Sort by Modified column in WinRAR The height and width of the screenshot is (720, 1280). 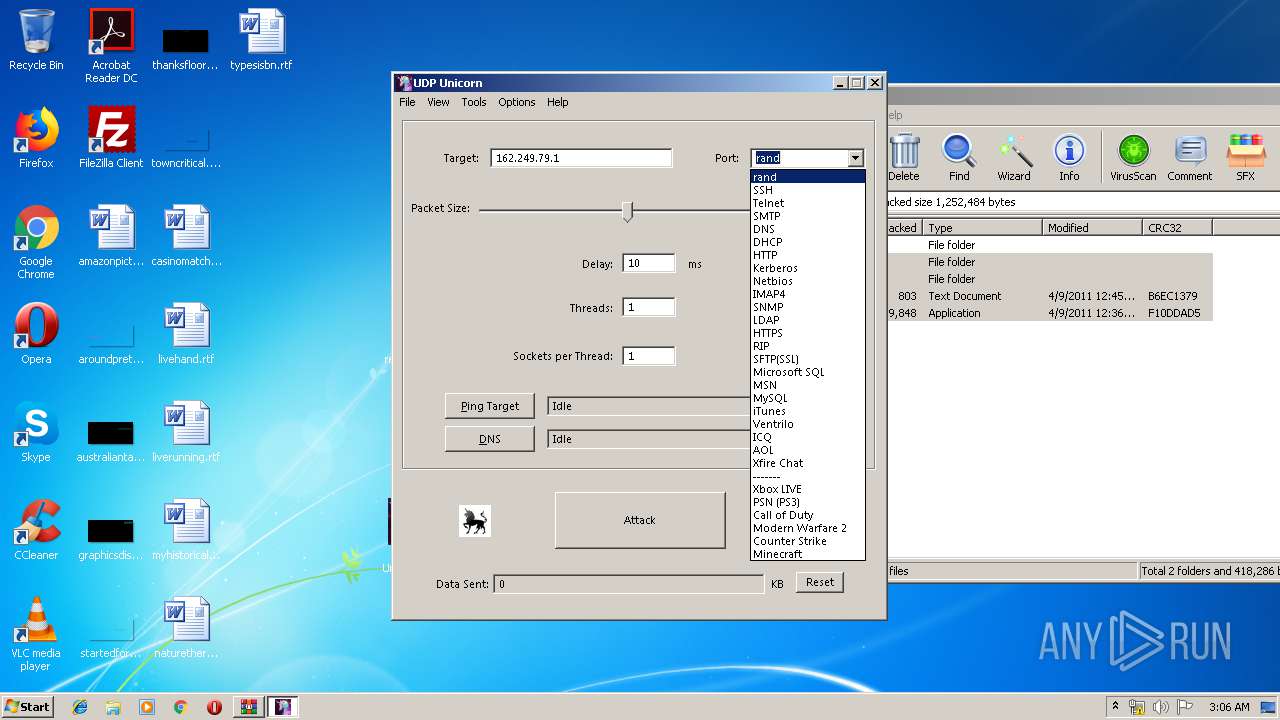click(1092, 228)
